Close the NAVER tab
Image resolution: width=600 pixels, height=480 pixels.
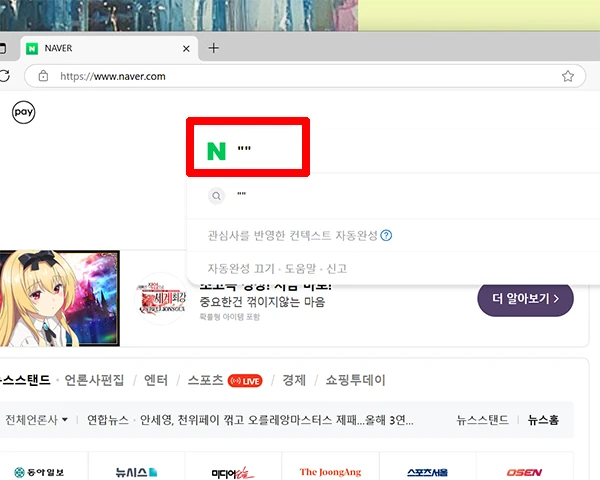pos(186,49)
